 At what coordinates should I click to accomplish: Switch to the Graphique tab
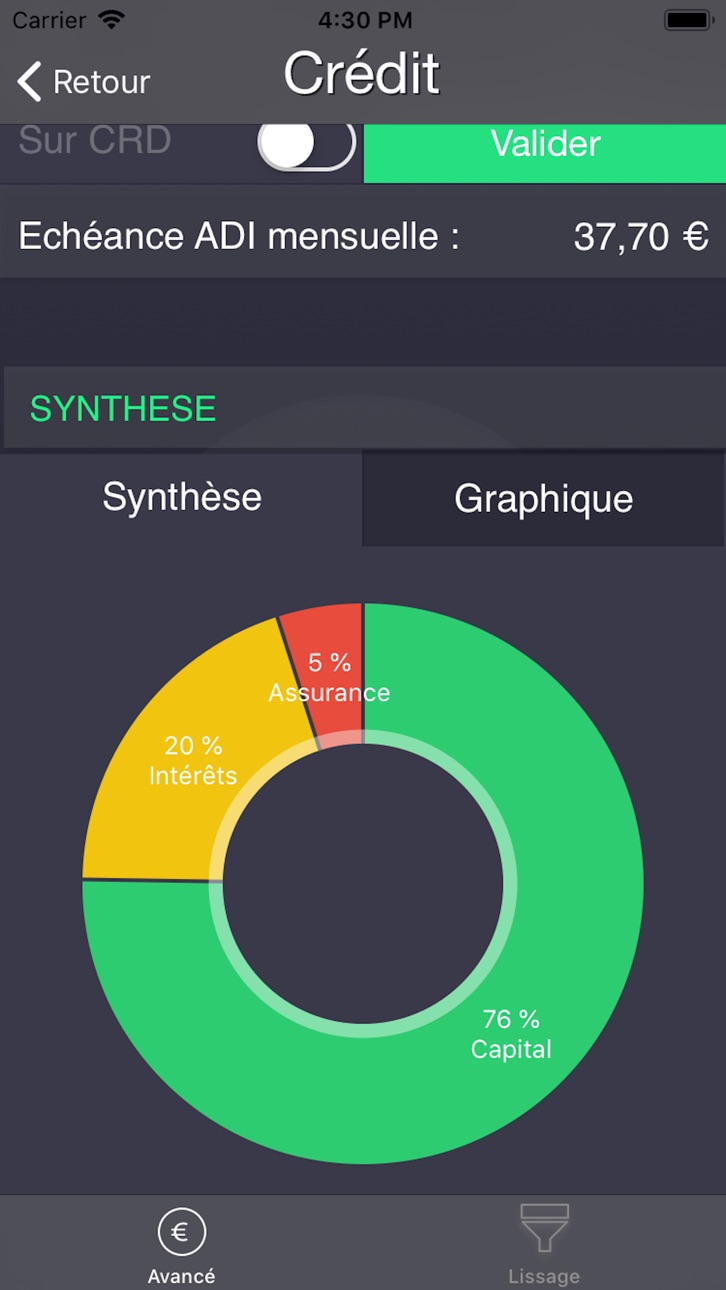click(x=543, y=498)
